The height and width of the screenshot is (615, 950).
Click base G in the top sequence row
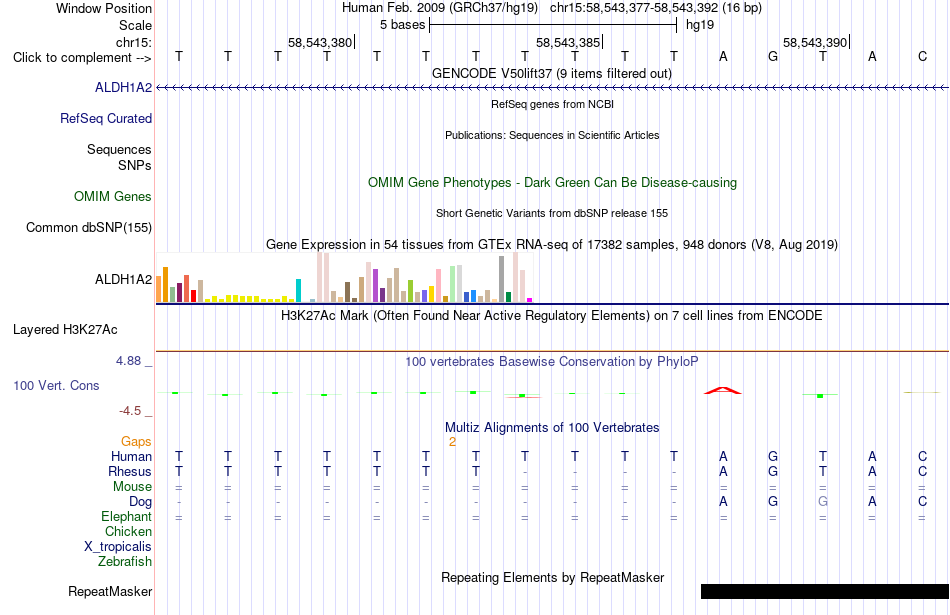coord(772,56)
